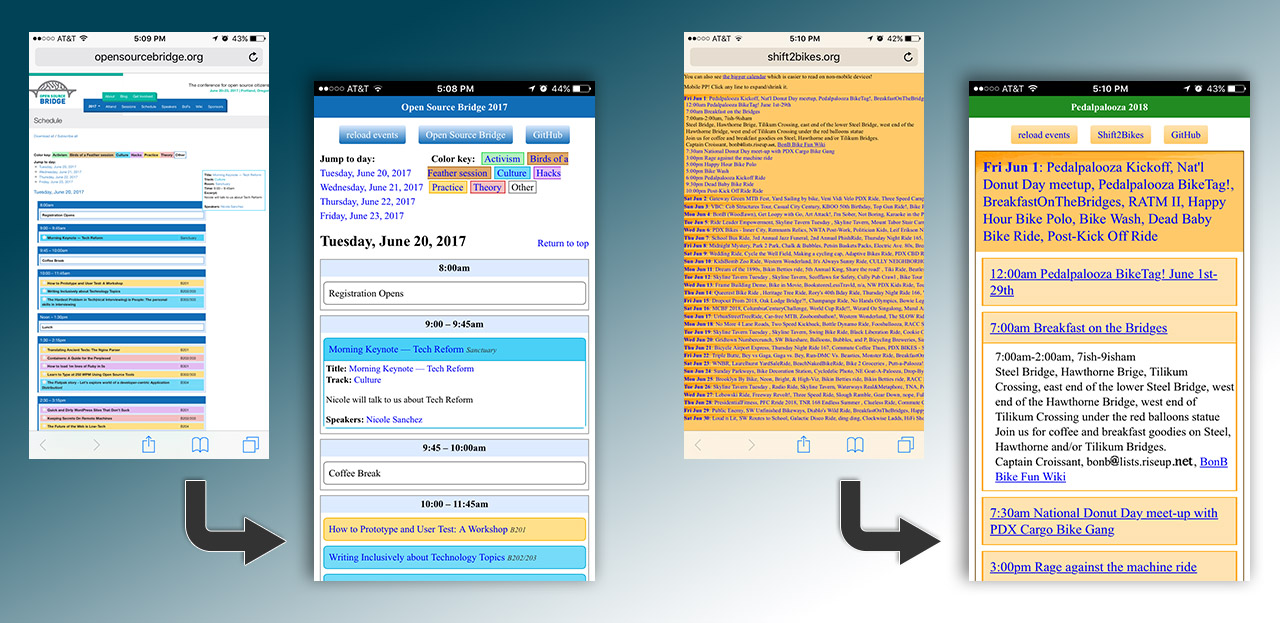Open Speakers in opensourcebridge.org nav bar

pyautogui.click(x=169, y=106)
